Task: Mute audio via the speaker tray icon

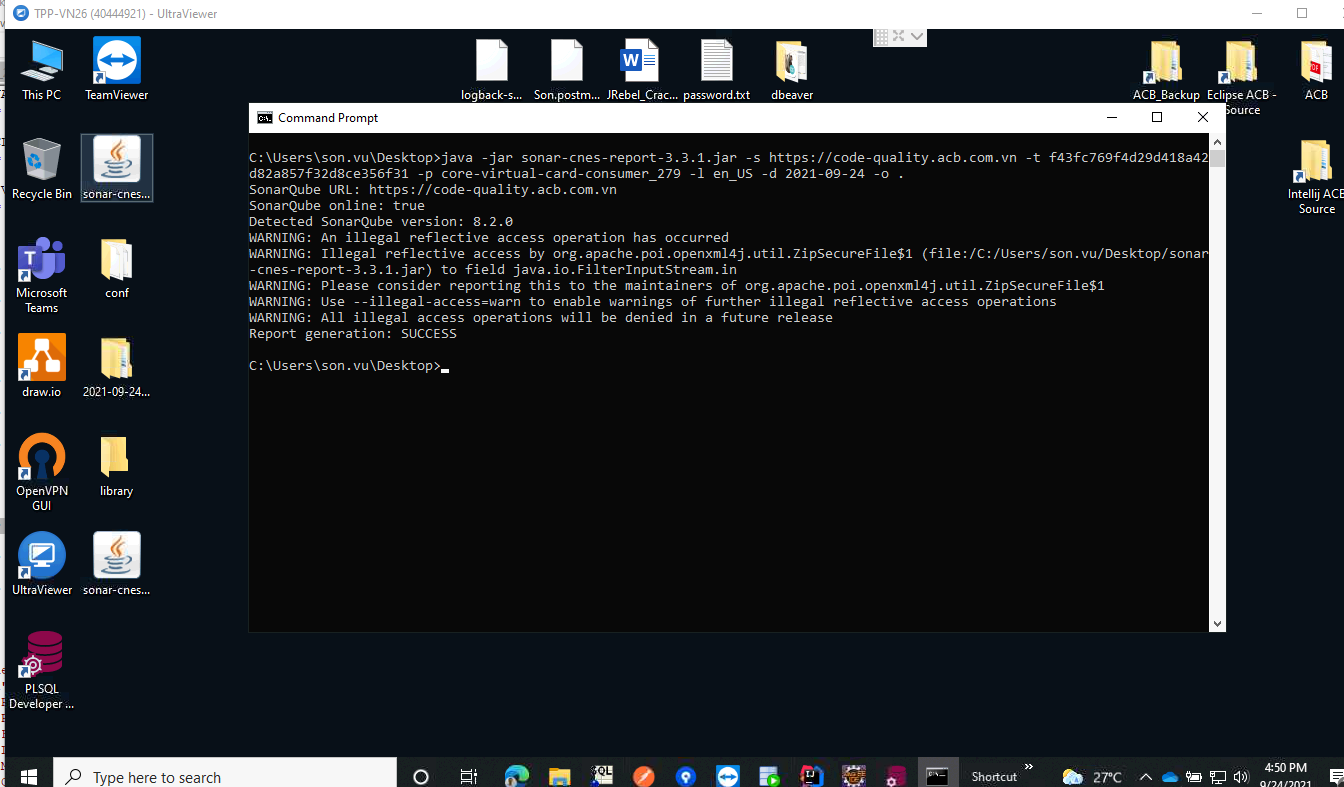Action: pos(1241,775)
